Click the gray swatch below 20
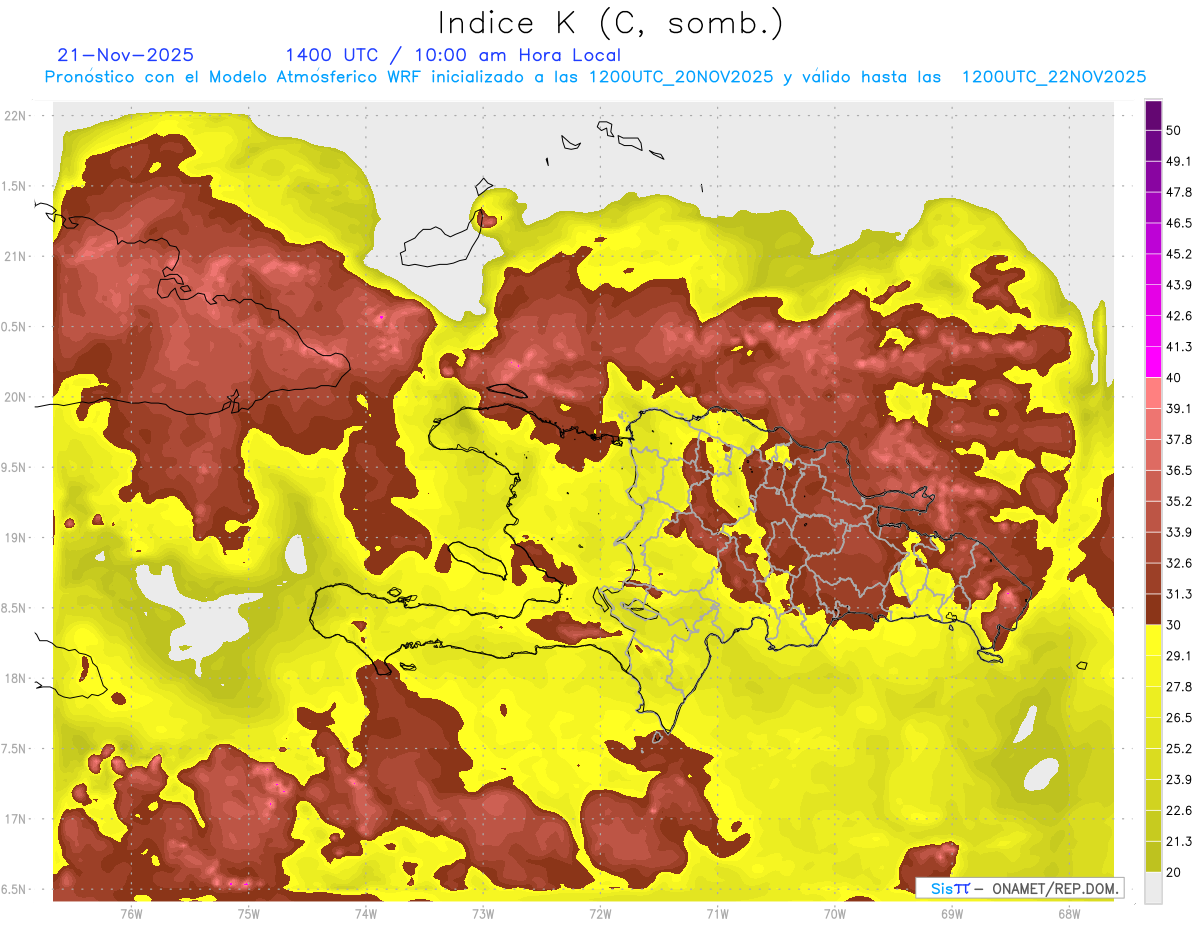 tap(1153, 887)
